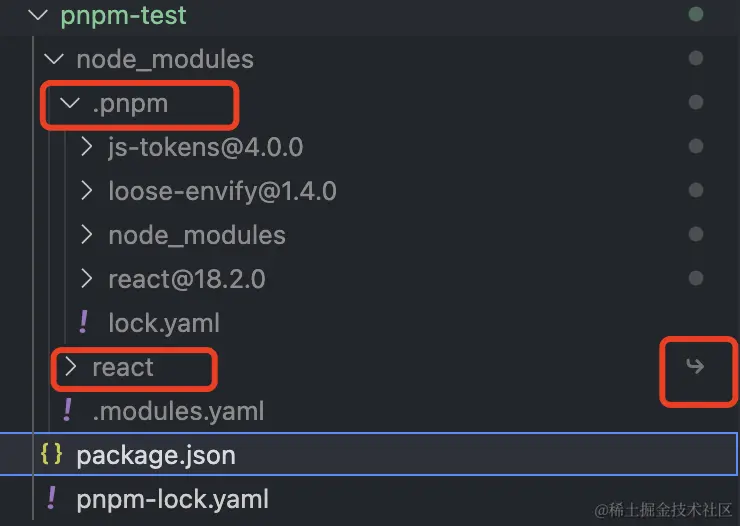The height and width of the screenshot is (526, 740).
Task: Open the pnpm-lock.yaml file
Action: (172, 498)
